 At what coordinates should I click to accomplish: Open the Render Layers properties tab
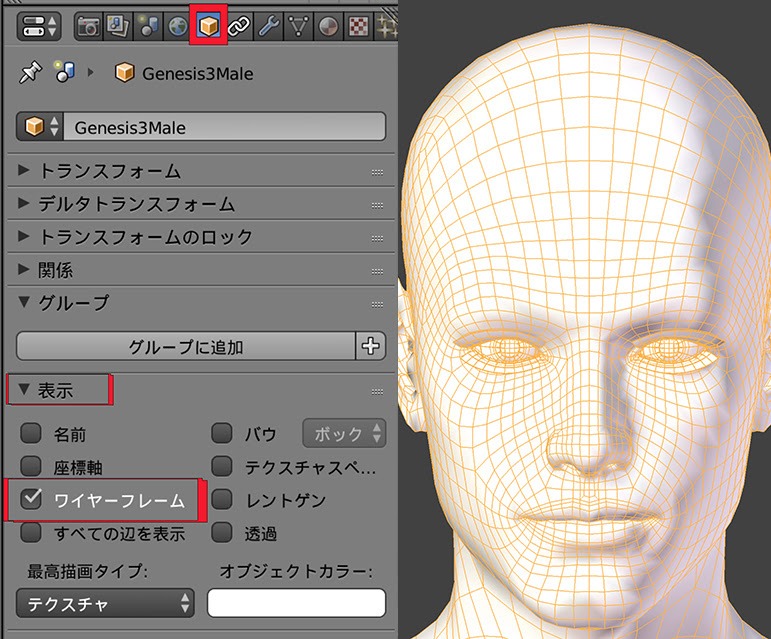[119, 24]
